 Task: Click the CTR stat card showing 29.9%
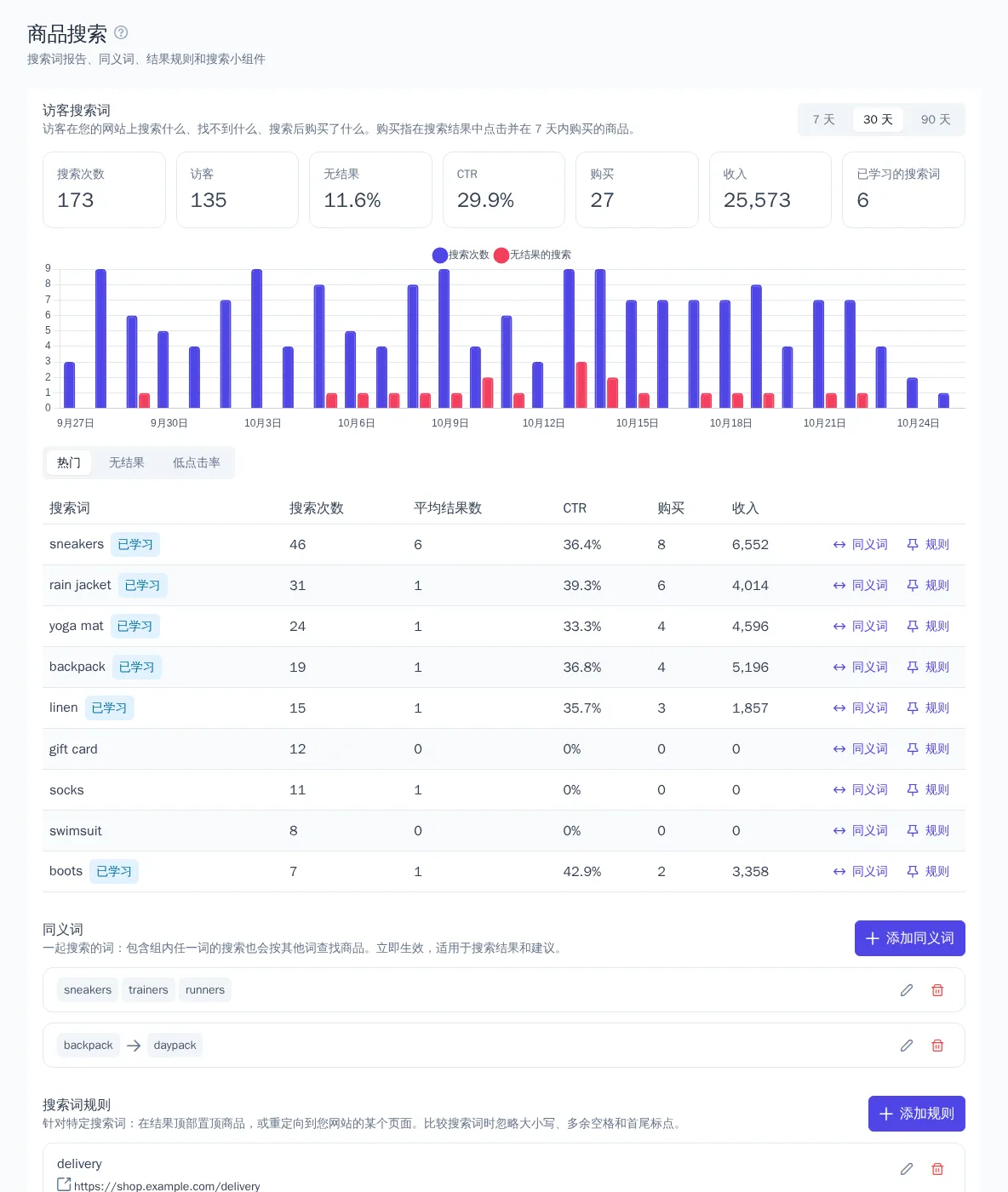(504, 190)
